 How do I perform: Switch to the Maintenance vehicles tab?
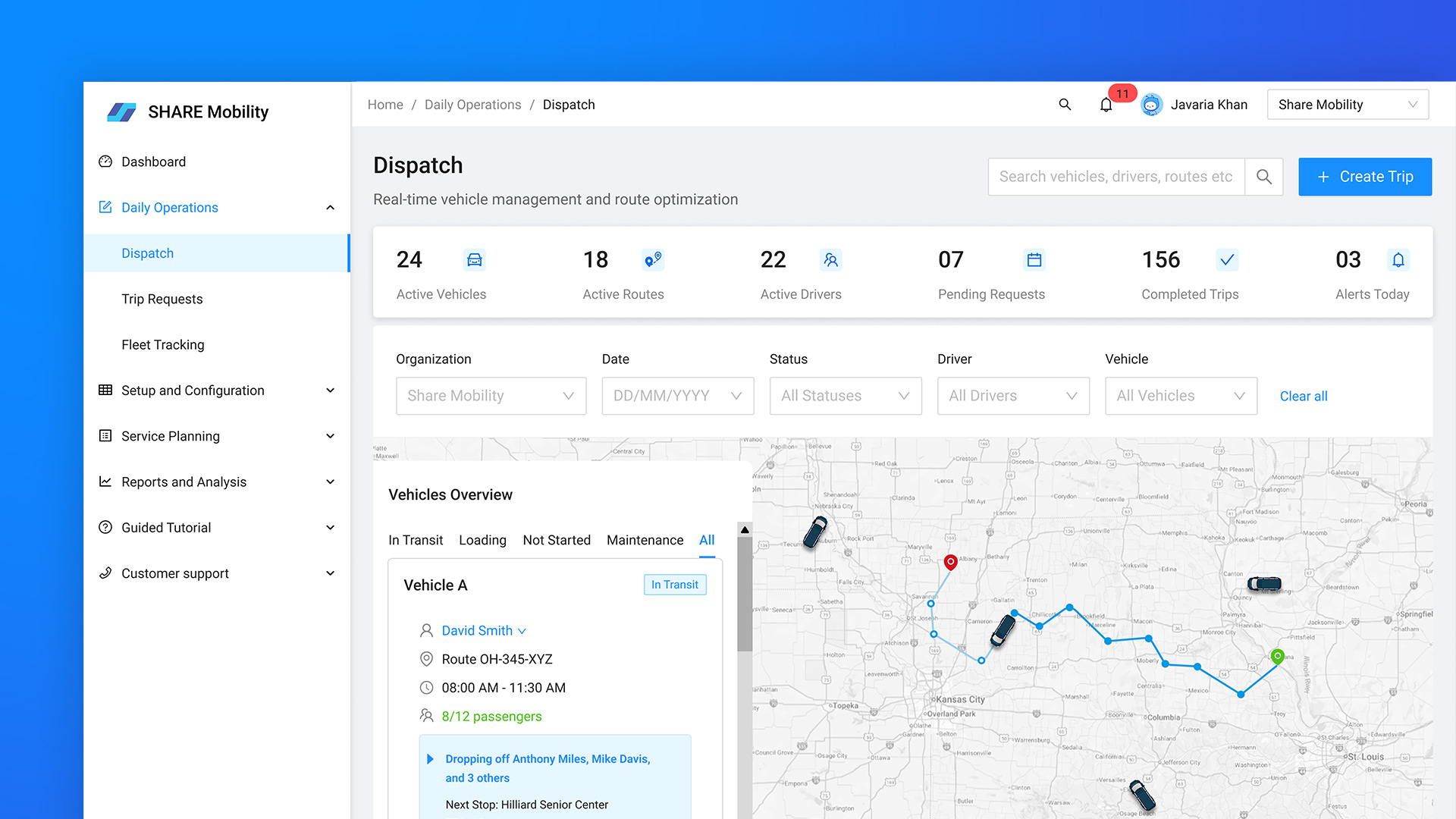coord(645,540)
